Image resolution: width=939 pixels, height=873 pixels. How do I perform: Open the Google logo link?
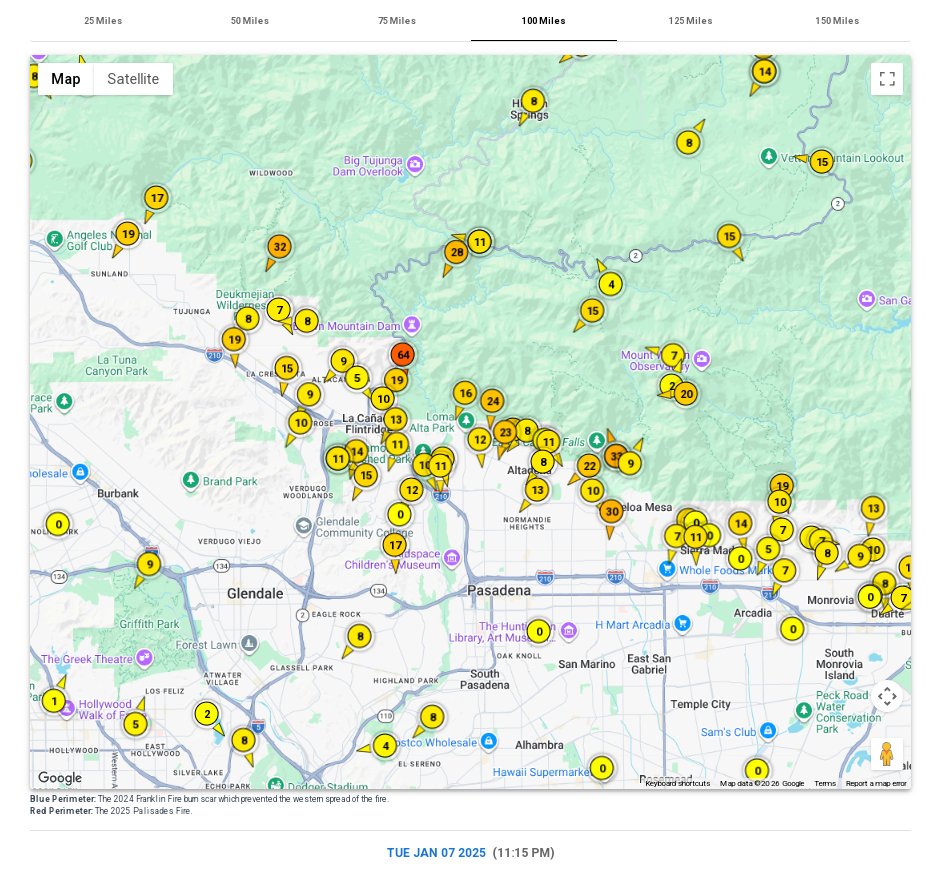coord(60,777)
